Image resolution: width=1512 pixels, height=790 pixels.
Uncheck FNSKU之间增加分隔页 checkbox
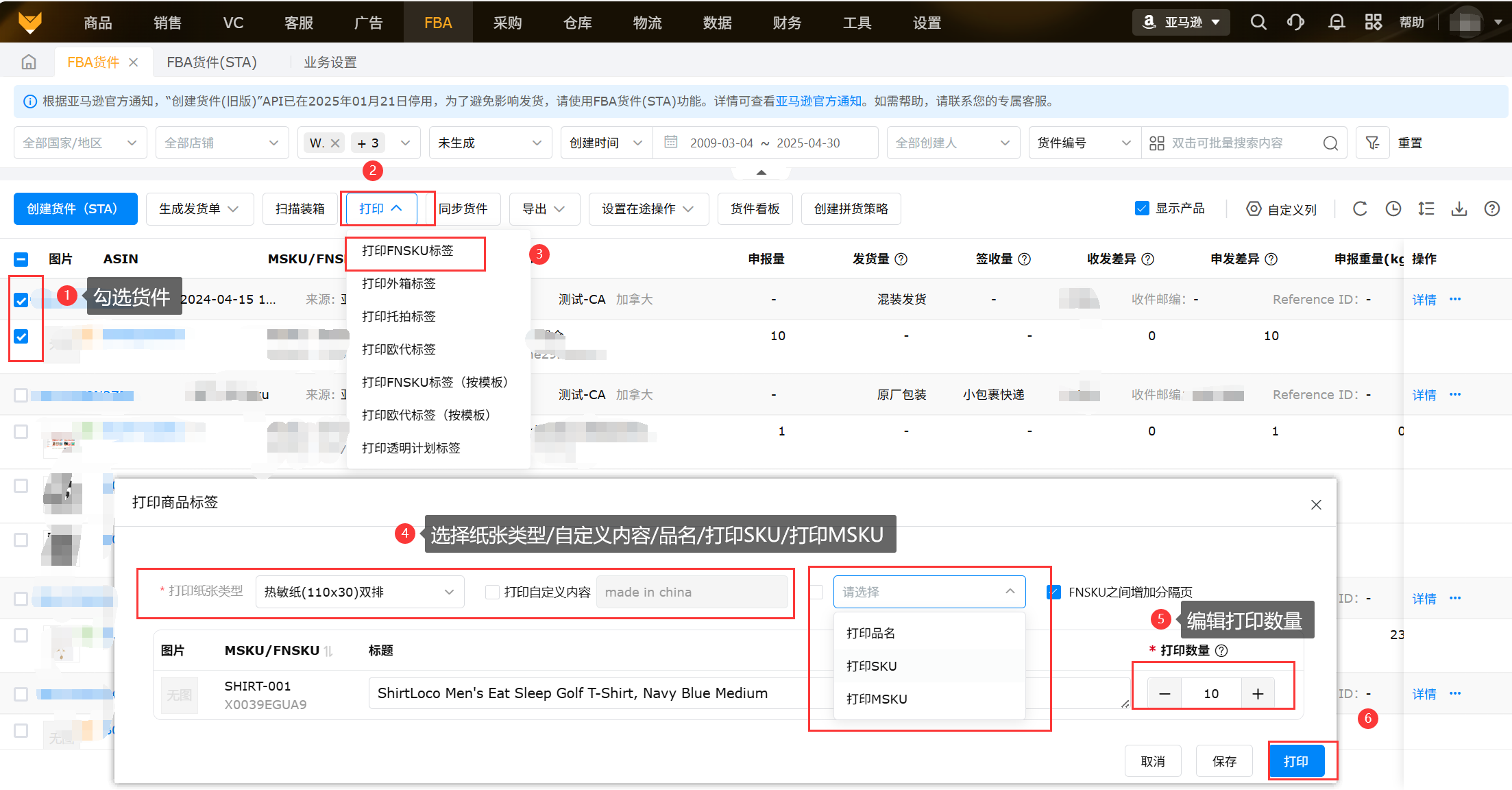point(1054,592)
